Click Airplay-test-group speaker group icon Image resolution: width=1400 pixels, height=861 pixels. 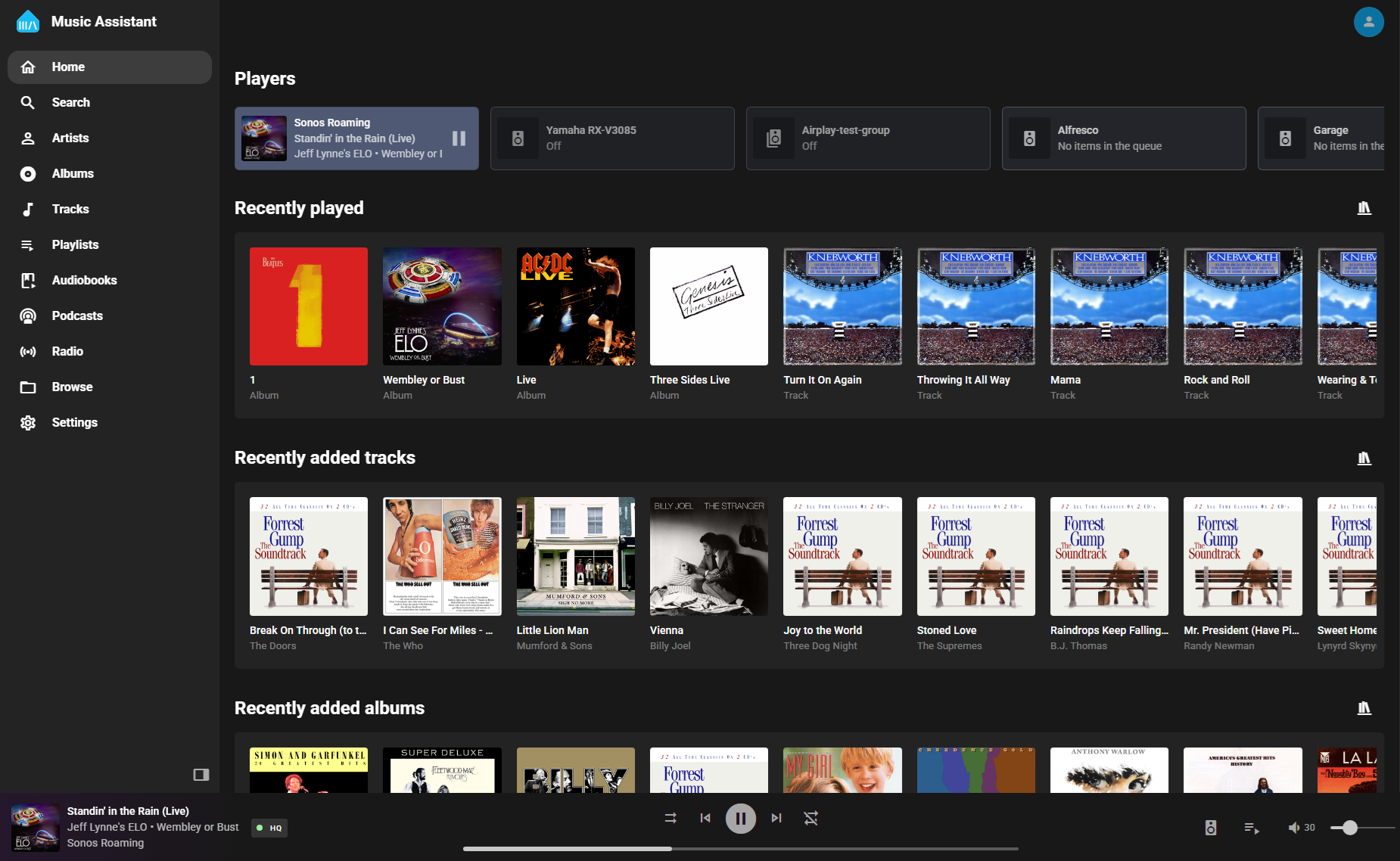pyautogui.click(x=774, y=138)
